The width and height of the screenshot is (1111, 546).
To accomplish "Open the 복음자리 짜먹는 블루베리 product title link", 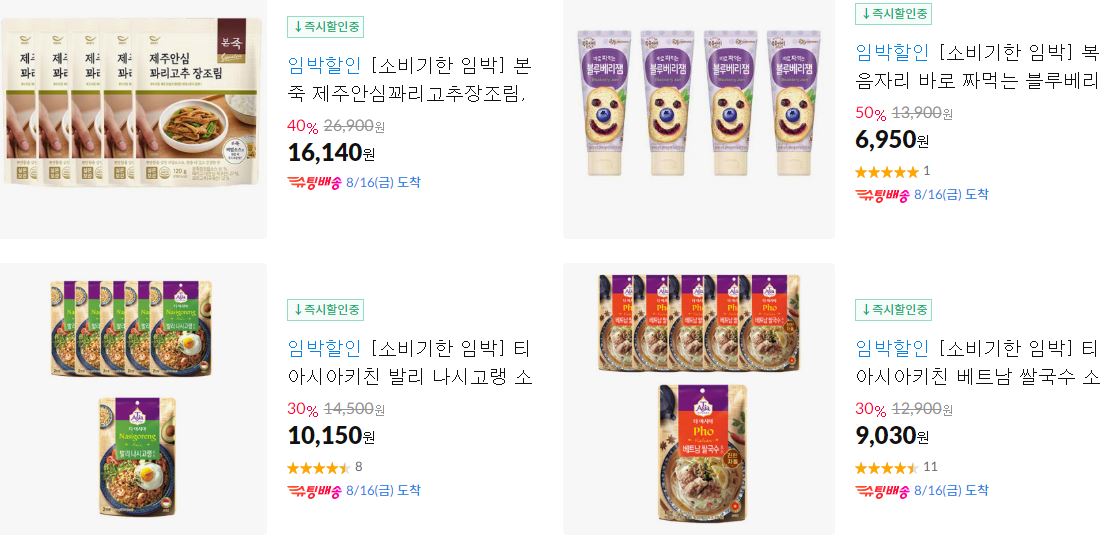I will (x=978, y=66).
